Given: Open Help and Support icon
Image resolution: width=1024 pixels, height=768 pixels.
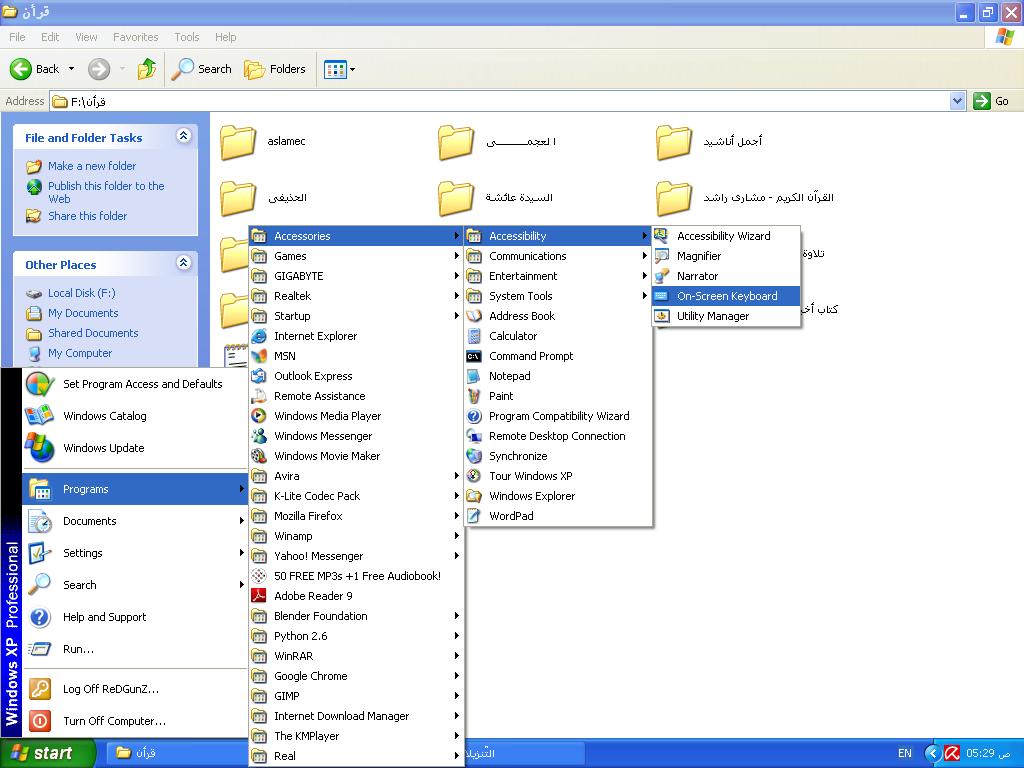Looking at the screenshot, I should point(40,617).
